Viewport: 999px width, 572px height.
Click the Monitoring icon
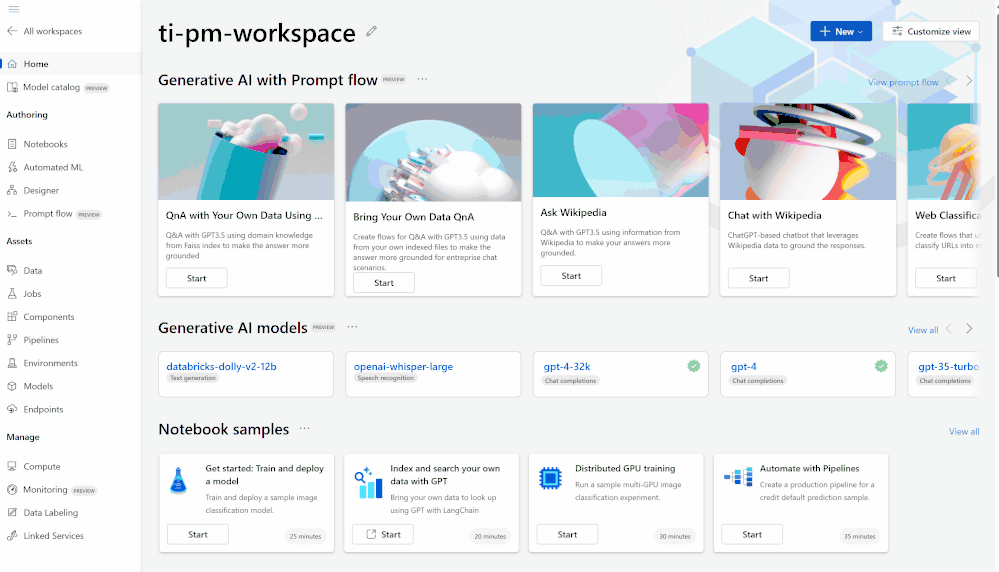click(x=12, y=489)
